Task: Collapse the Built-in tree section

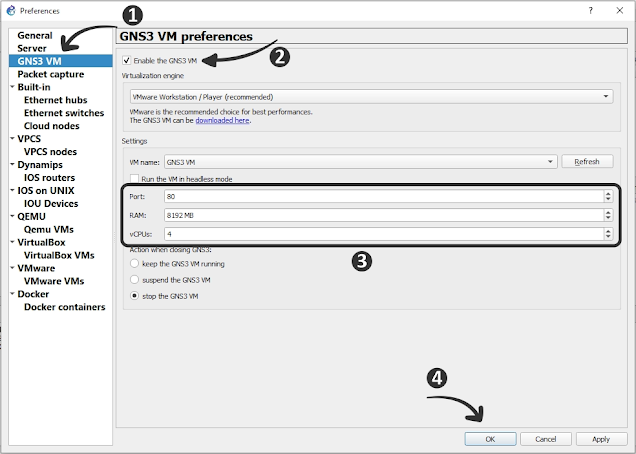Action: click(x=12, y=87)
